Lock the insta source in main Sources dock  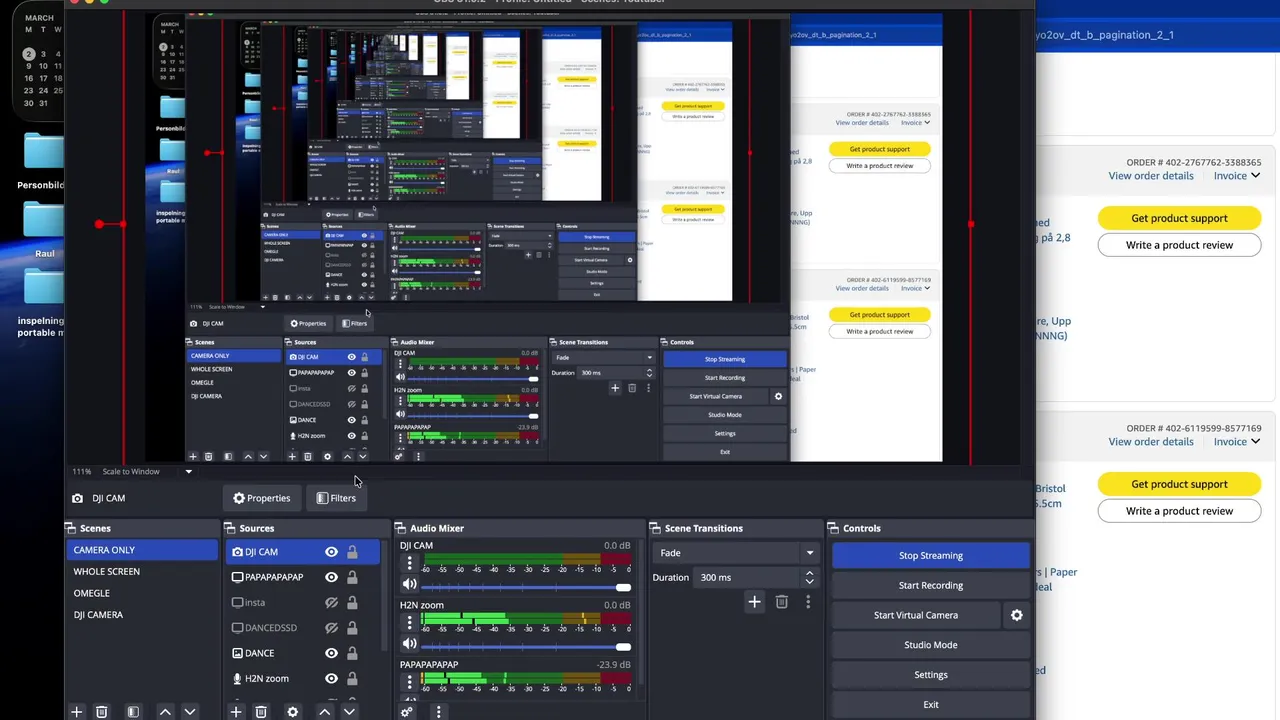[352, 603]
